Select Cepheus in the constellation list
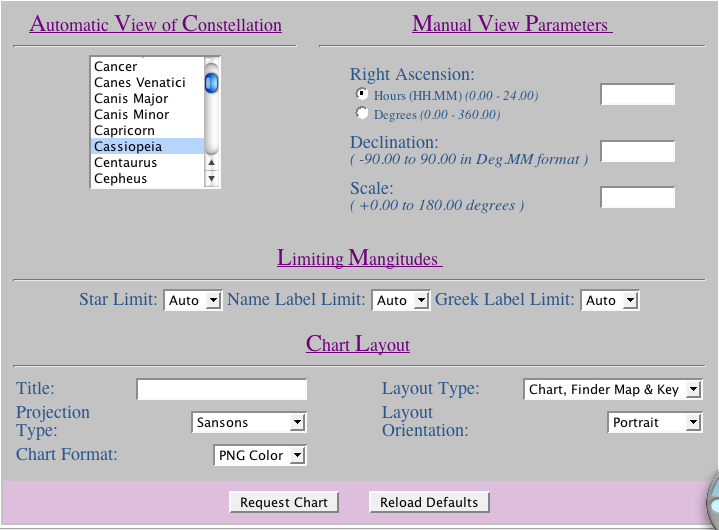 pyautogui.click(x=147, y=179)
